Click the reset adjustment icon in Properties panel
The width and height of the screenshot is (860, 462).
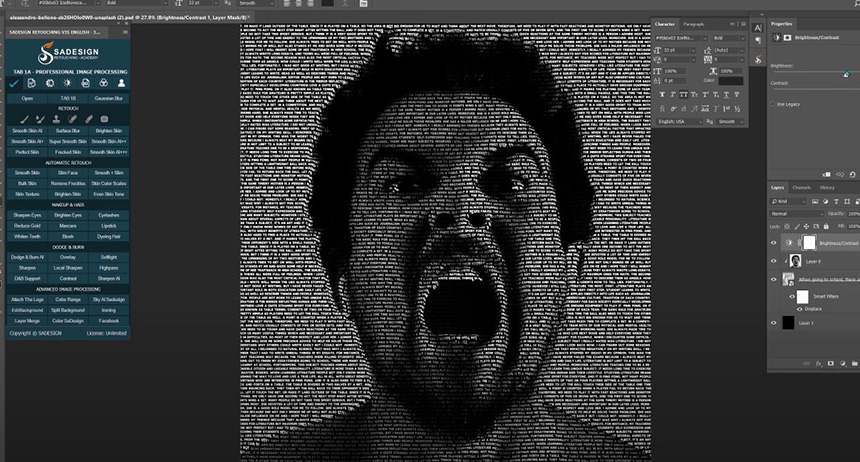click(x=852, y=174)
